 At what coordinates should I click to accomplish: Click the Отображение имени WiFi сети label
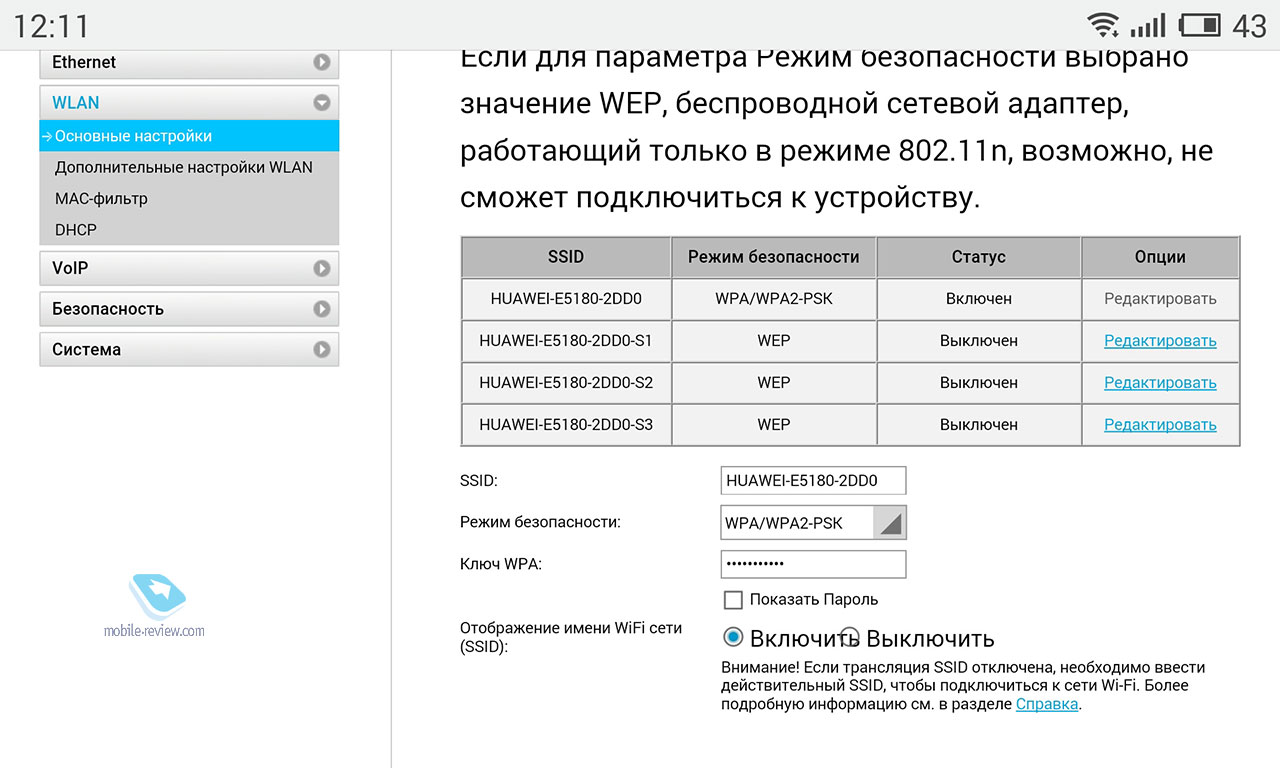(x=571, y=637)
